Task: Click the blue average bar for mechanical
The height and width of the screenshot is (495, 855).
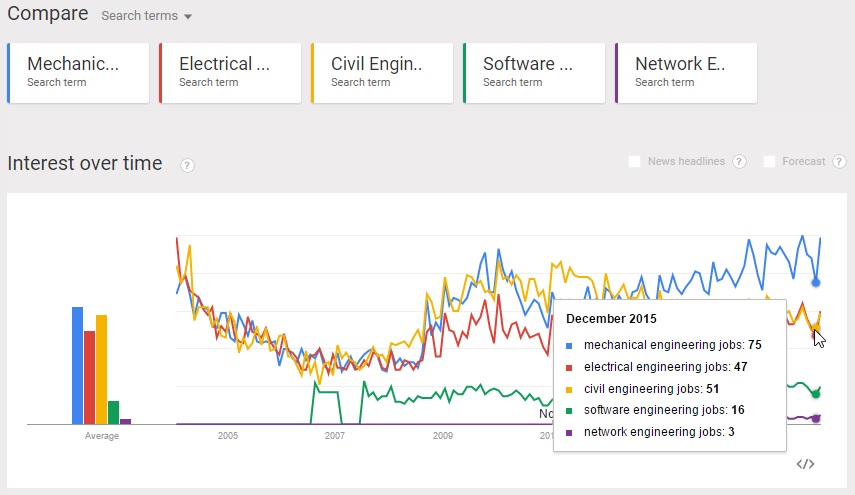Action: (77, 366)
